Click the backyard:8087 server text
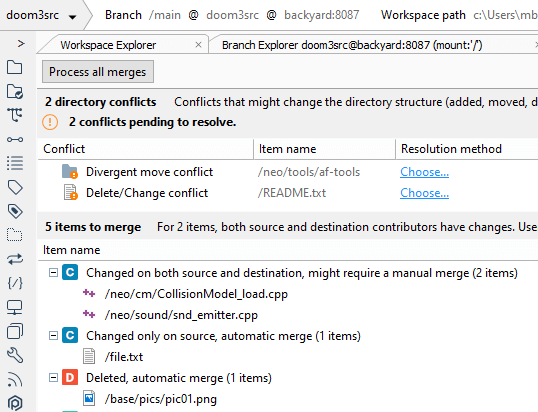 (321, 15)
